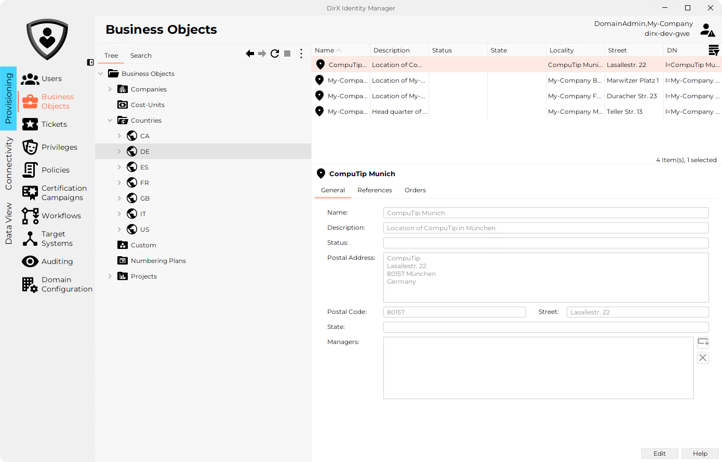
Task: Click the Edit button
Action: pyautogui.click(x=659, y=453)
